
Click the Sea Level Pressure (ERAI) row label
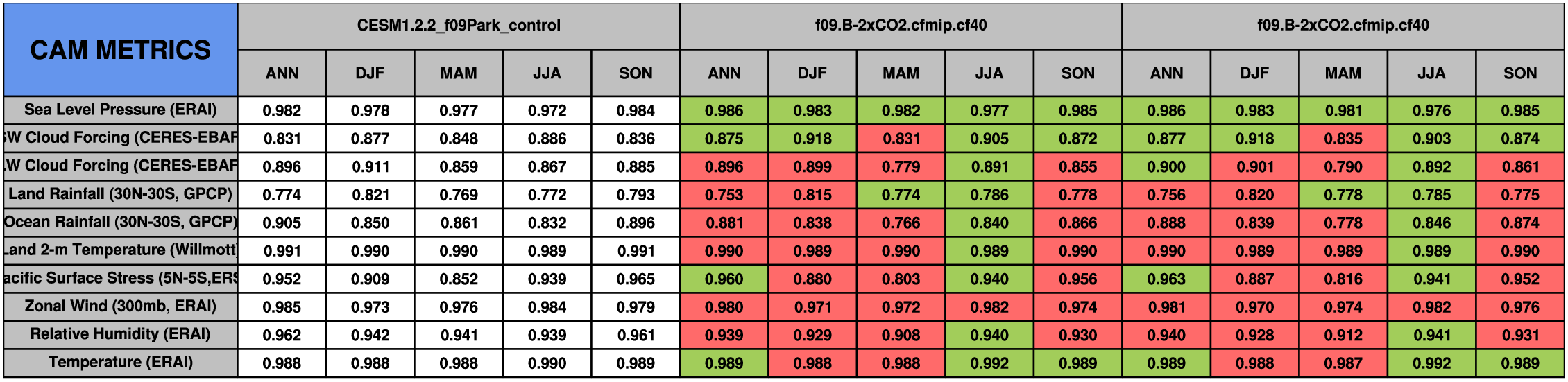click(120, 110)
